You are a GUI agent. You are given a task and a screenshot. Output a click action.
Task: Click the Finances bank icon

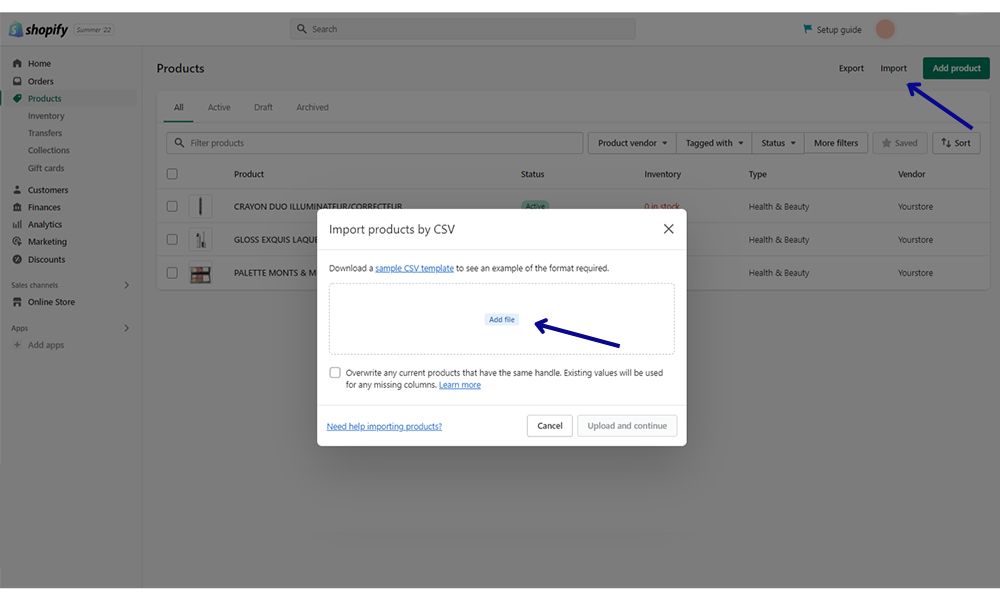tap(17, 207)
